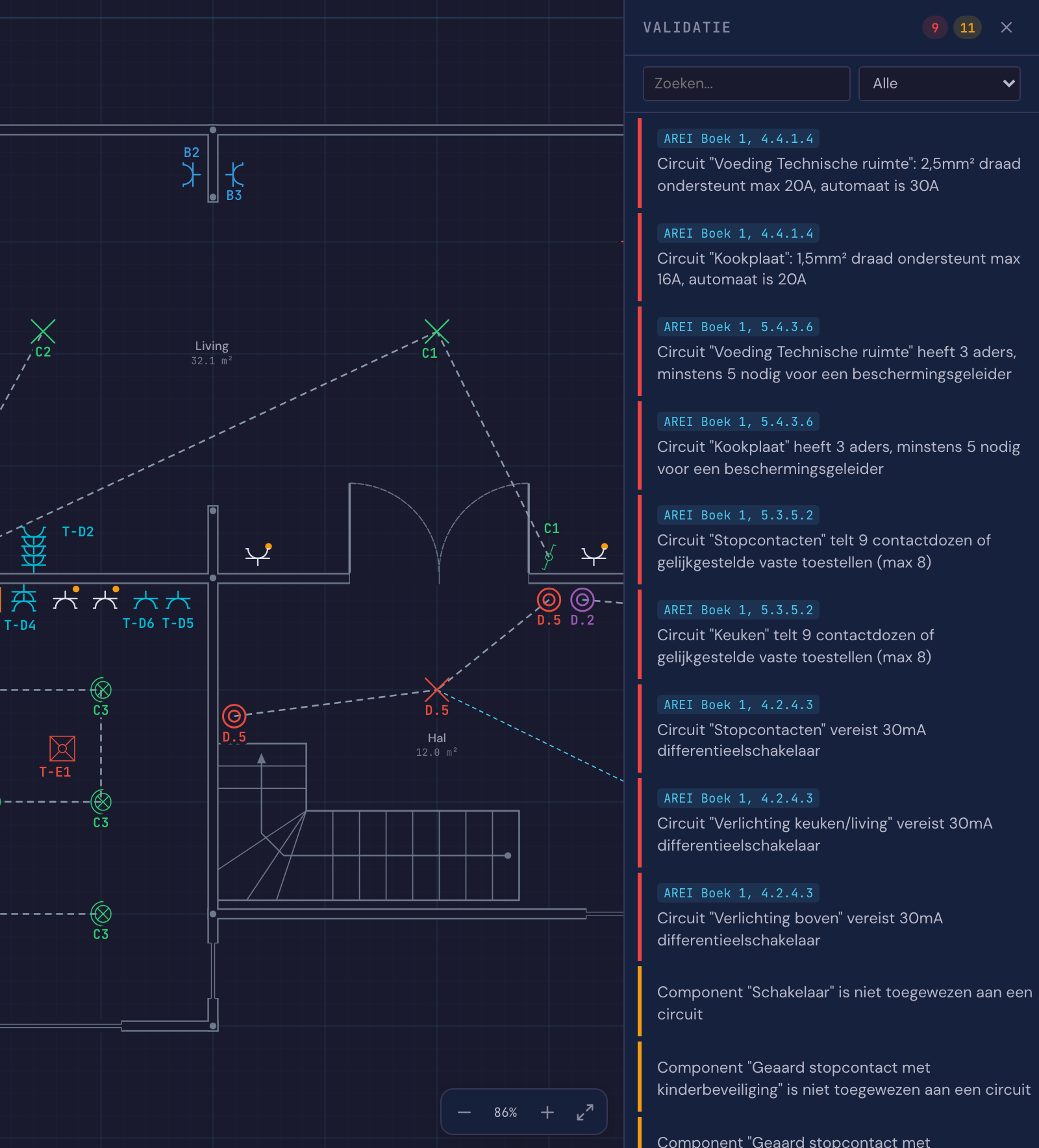
Task: Select the green C1 light cross in Living
Action: [436, 331]
